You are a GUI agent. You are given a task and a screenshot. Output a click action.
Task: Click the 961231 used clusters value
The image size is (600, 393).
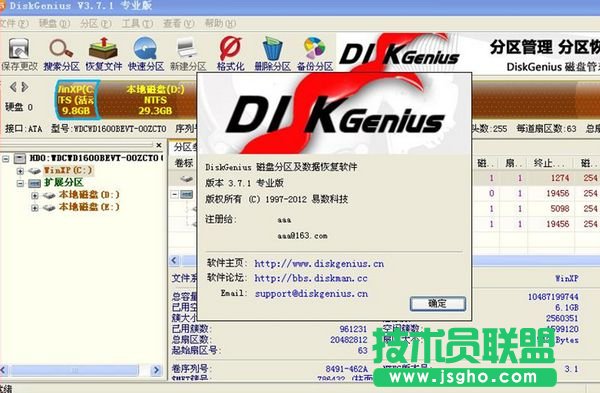tap(353, 329)
